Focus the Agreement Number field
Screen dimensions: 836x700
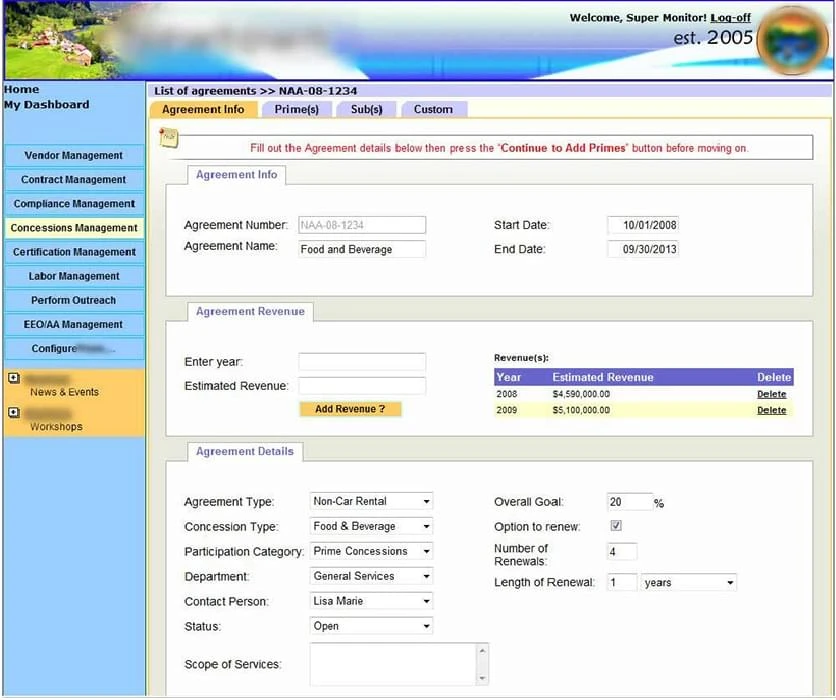[x=362, y=225]
